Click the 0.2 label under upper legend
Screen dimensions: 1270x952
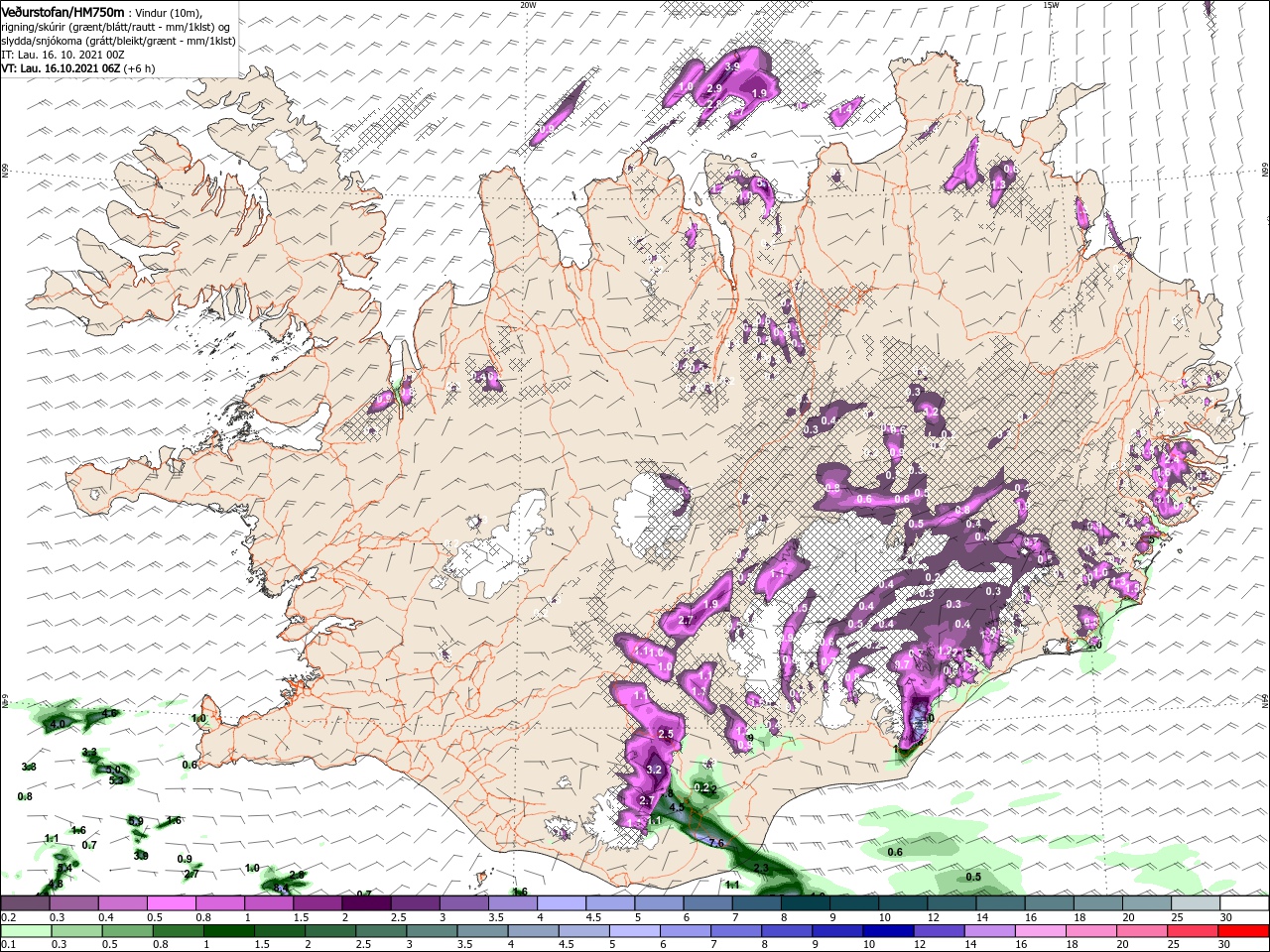click(8, 917)
